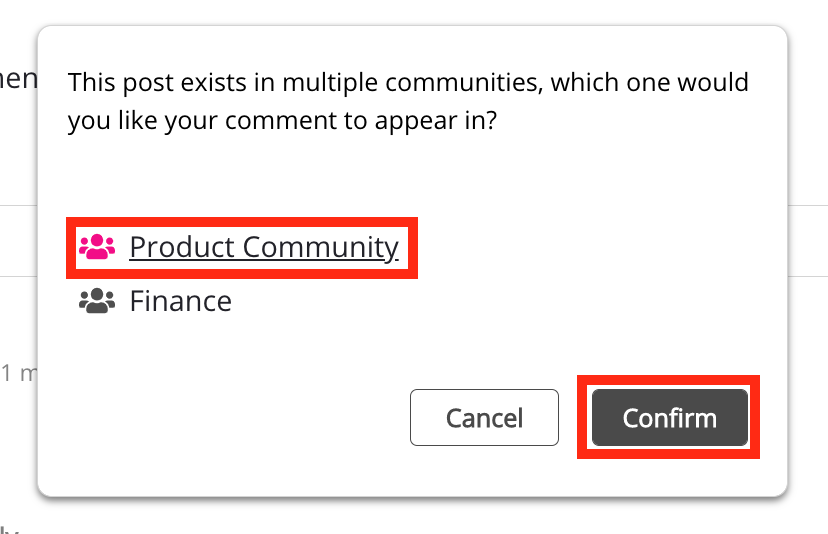Tap the highlighted pink community icon

[97, 247]
